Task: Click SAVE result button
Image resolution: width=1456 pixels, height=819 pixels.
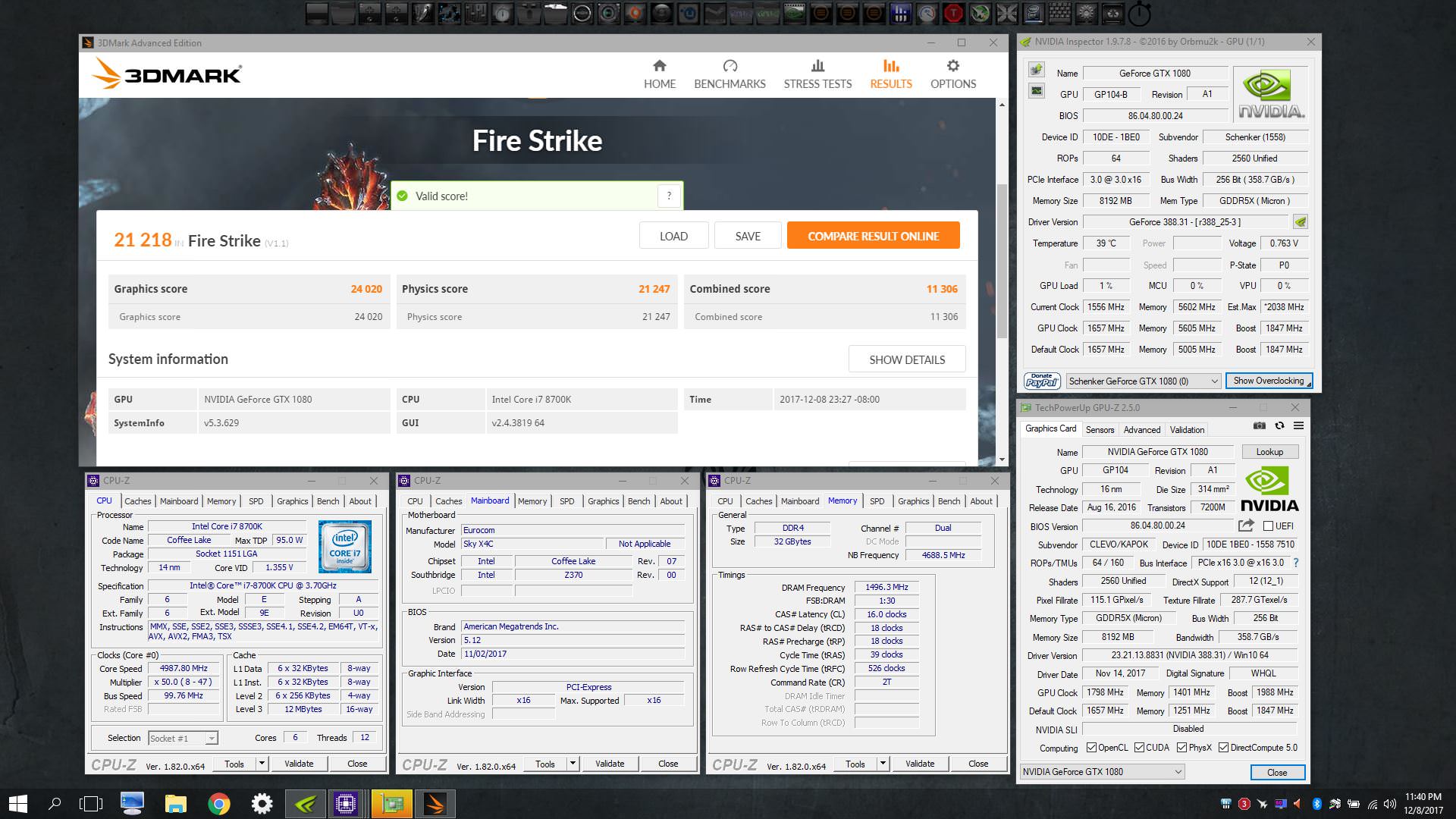Action: (748, 236)
